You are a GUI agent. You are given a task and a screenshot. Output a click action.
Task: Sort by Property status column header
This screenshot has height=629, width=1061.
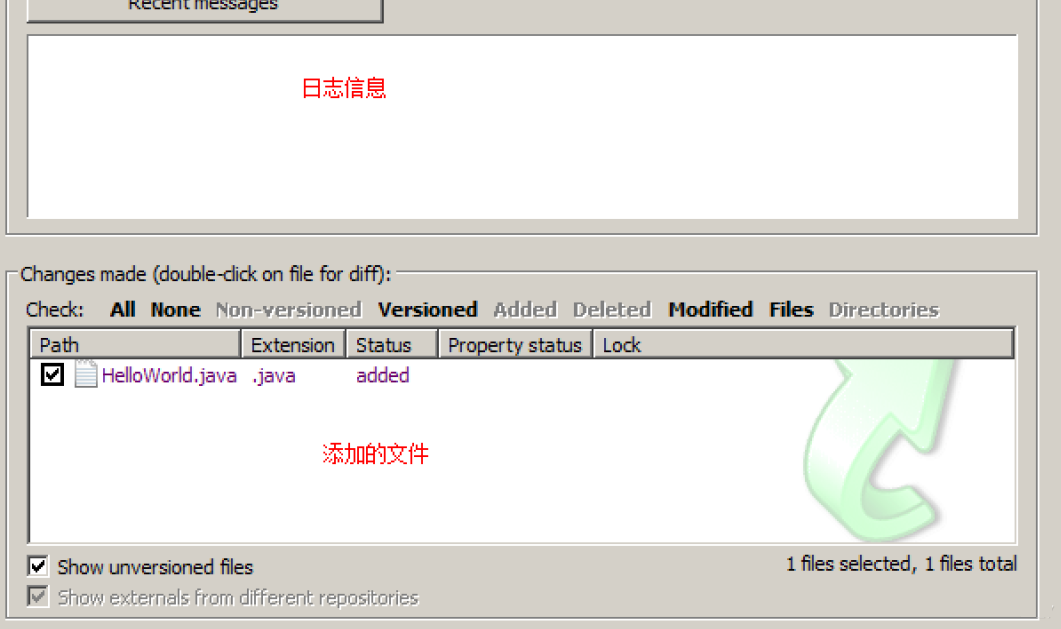click(516, 344)
